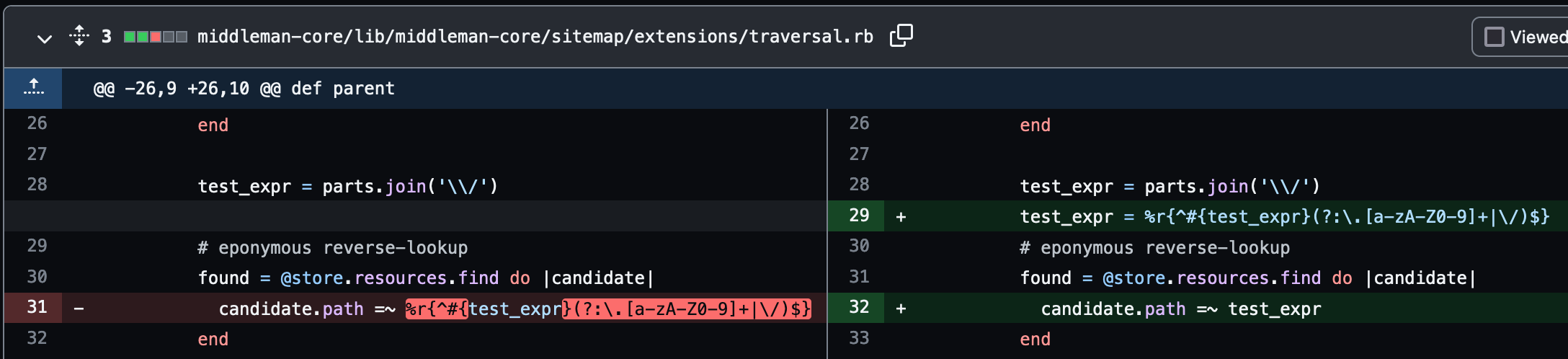Collapse the traversal.rb file diff chevron

tap(45, 38)
